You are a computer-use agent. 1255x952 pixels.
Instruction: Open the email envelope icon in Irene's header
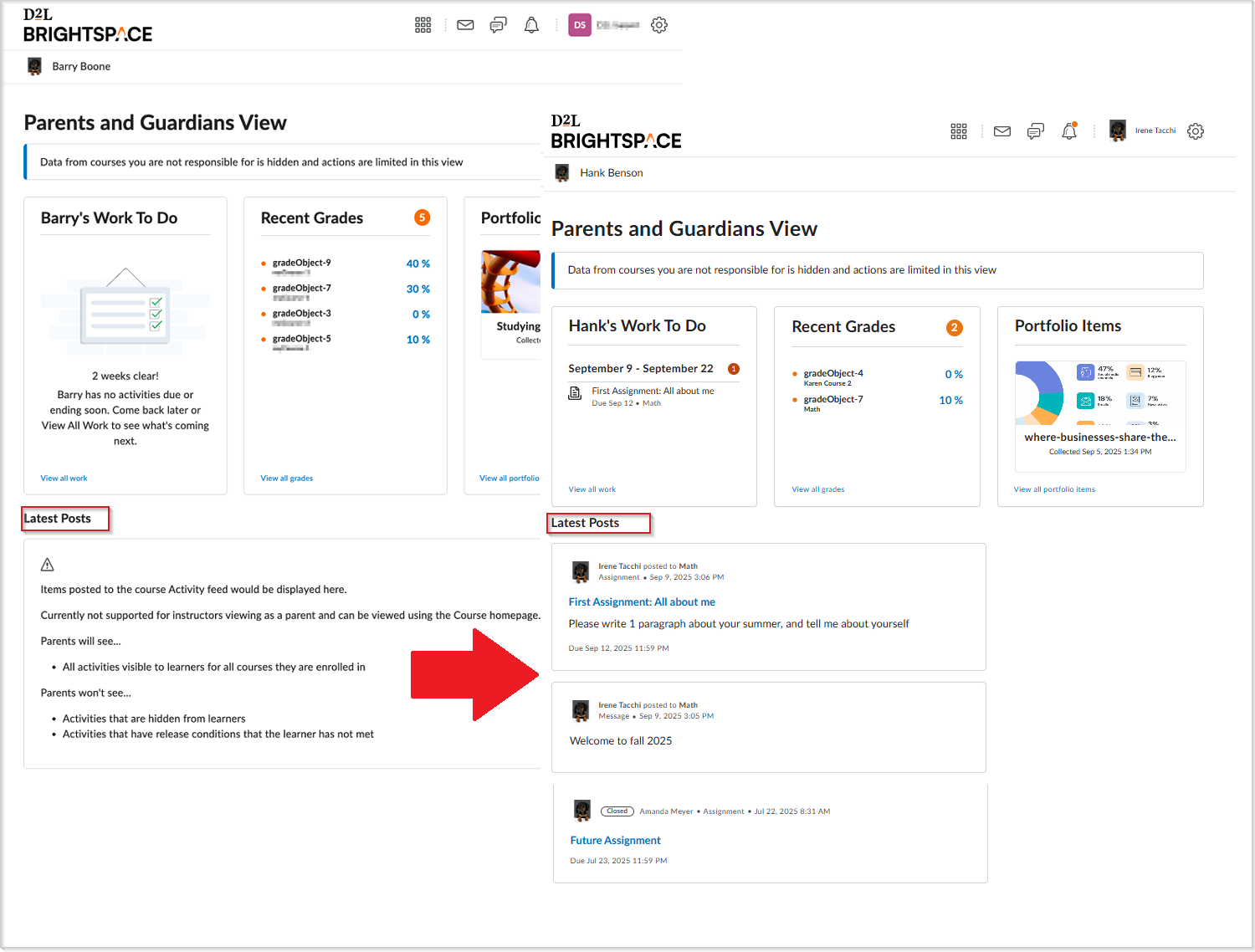tap(1001, 131)
